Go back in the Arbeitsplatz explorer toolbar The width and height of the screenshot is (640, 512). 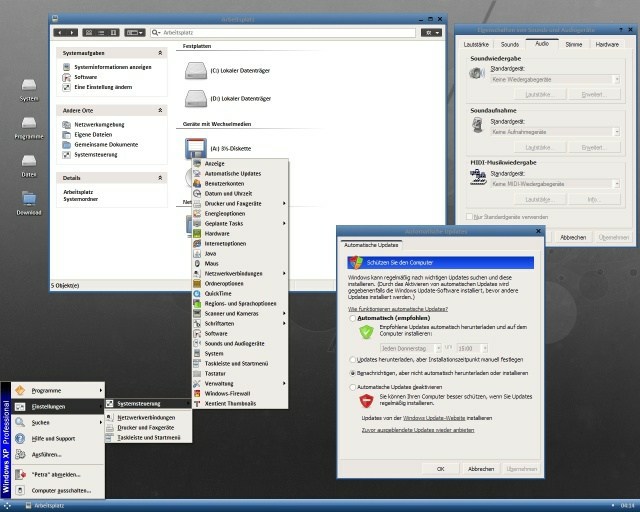click(60, 33)
